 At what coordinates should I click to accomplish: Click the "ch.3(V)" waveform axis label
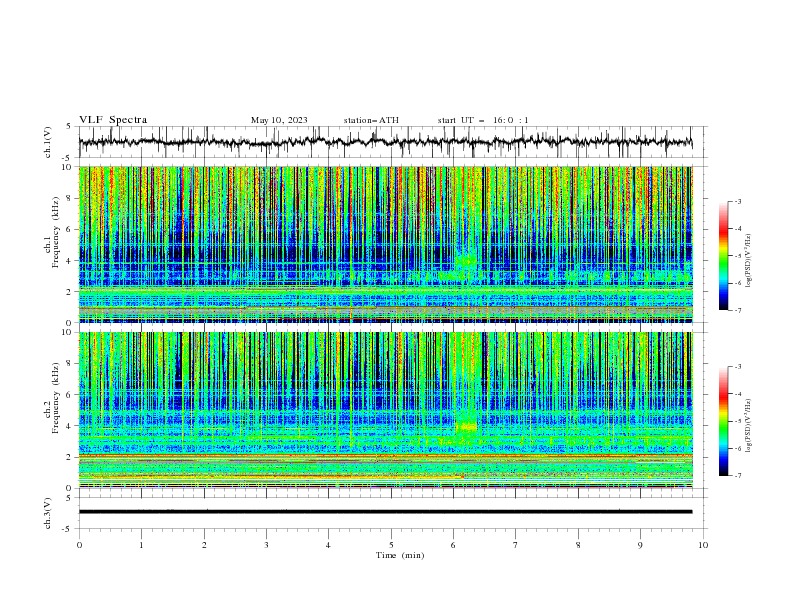pyautogui.click(x=48, y=513)
